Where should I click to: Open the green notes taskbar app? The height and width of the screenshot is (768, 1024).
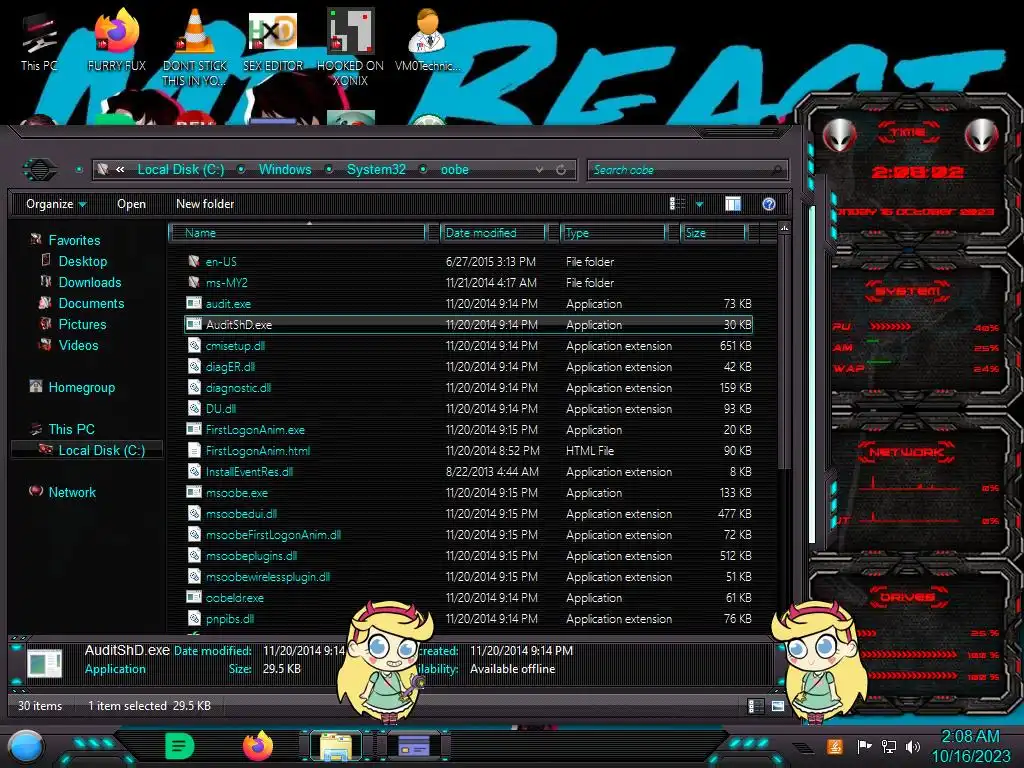click(180, 746)
